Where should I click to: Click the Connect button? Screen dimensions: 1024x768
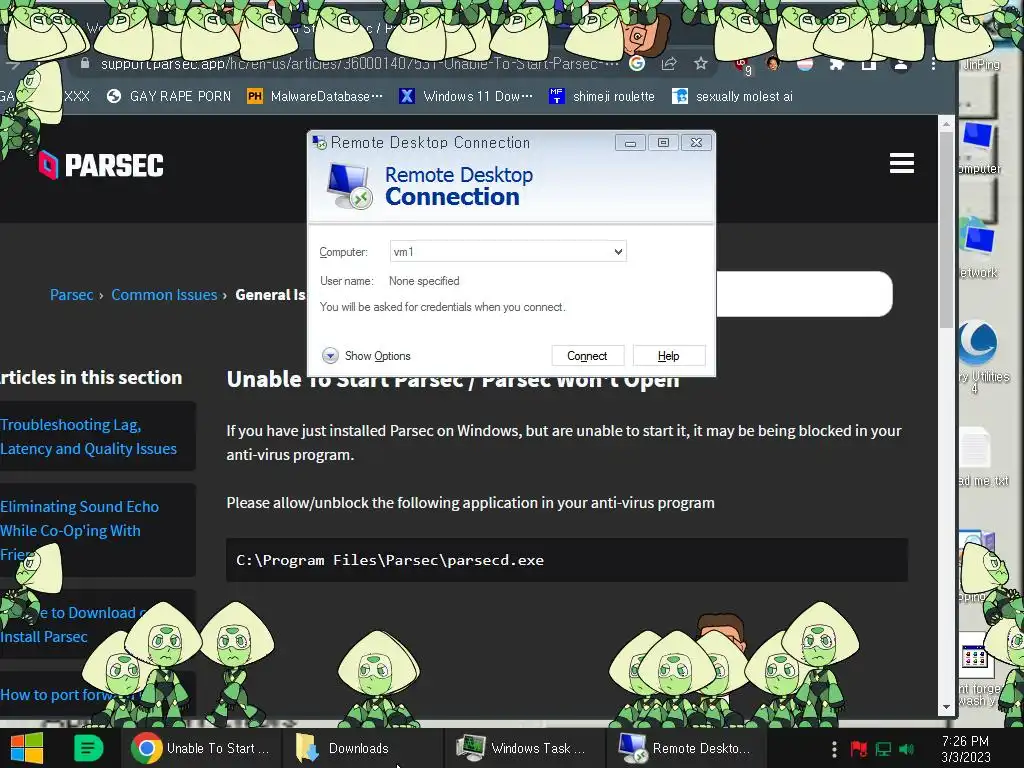587,356
